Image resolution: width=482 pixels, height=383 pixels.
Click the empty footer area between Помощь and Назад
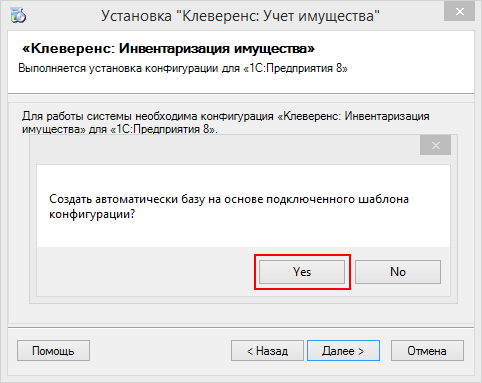[160, 351]
